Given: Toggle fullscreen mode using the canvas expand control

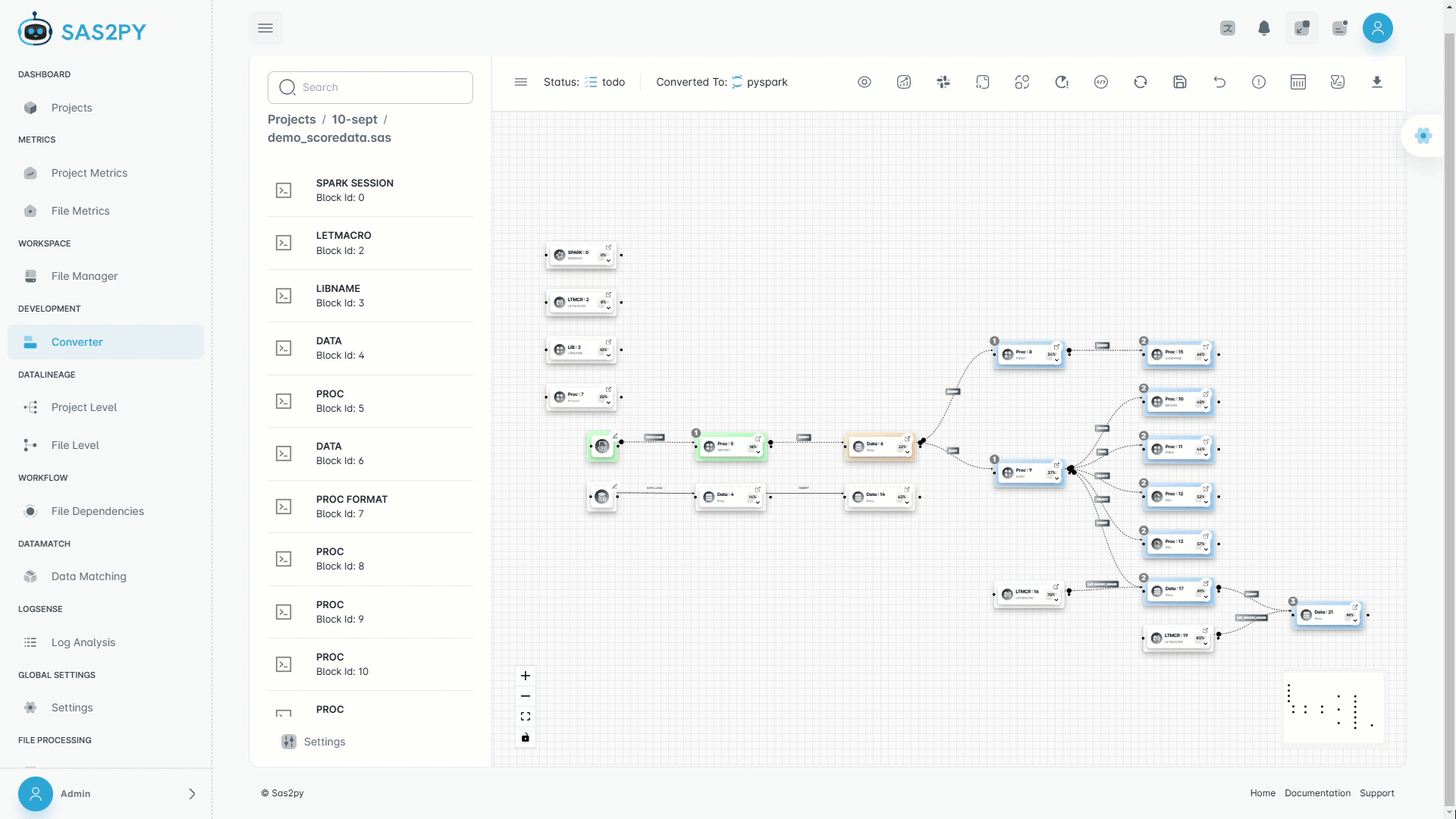Looking at the screenshot, I should 526,716.
